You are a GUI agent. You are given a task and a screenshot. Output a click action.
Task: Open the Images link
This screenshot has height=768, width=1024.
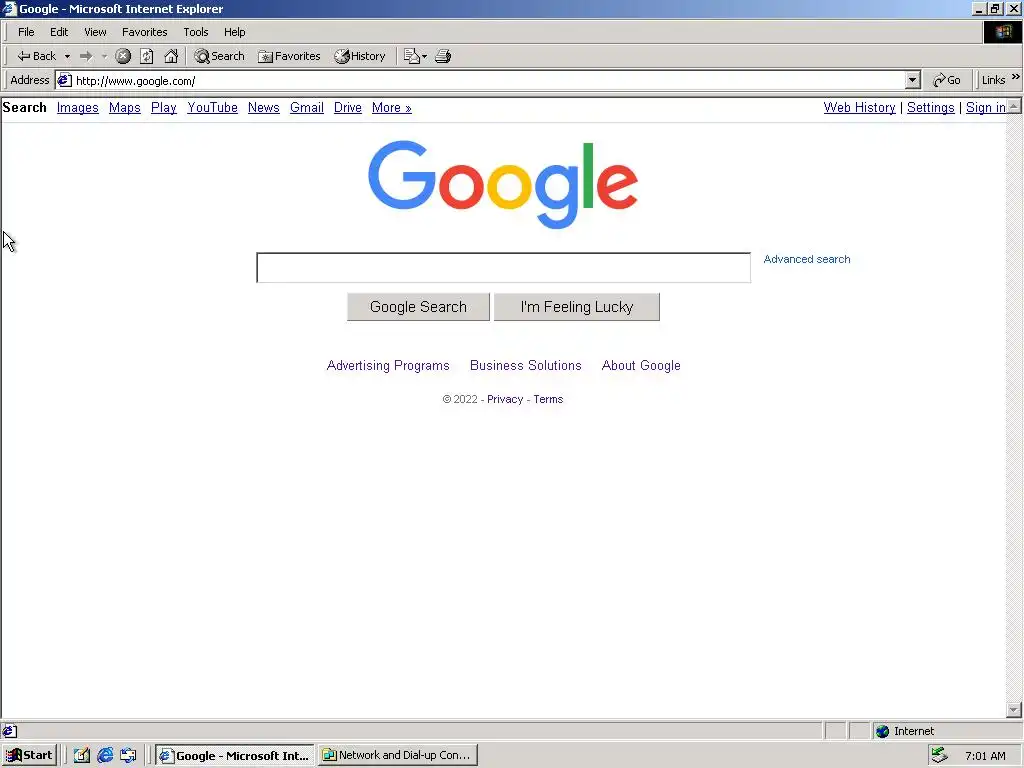coord(78,108)
